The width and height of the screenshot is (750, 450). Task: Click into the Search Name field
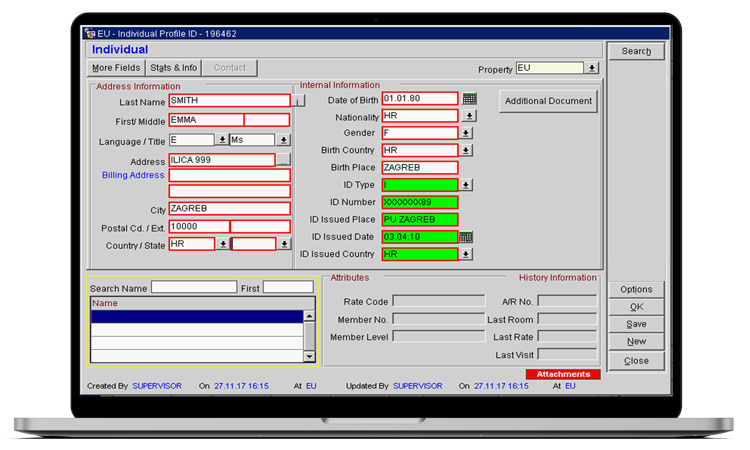[193, 287]
